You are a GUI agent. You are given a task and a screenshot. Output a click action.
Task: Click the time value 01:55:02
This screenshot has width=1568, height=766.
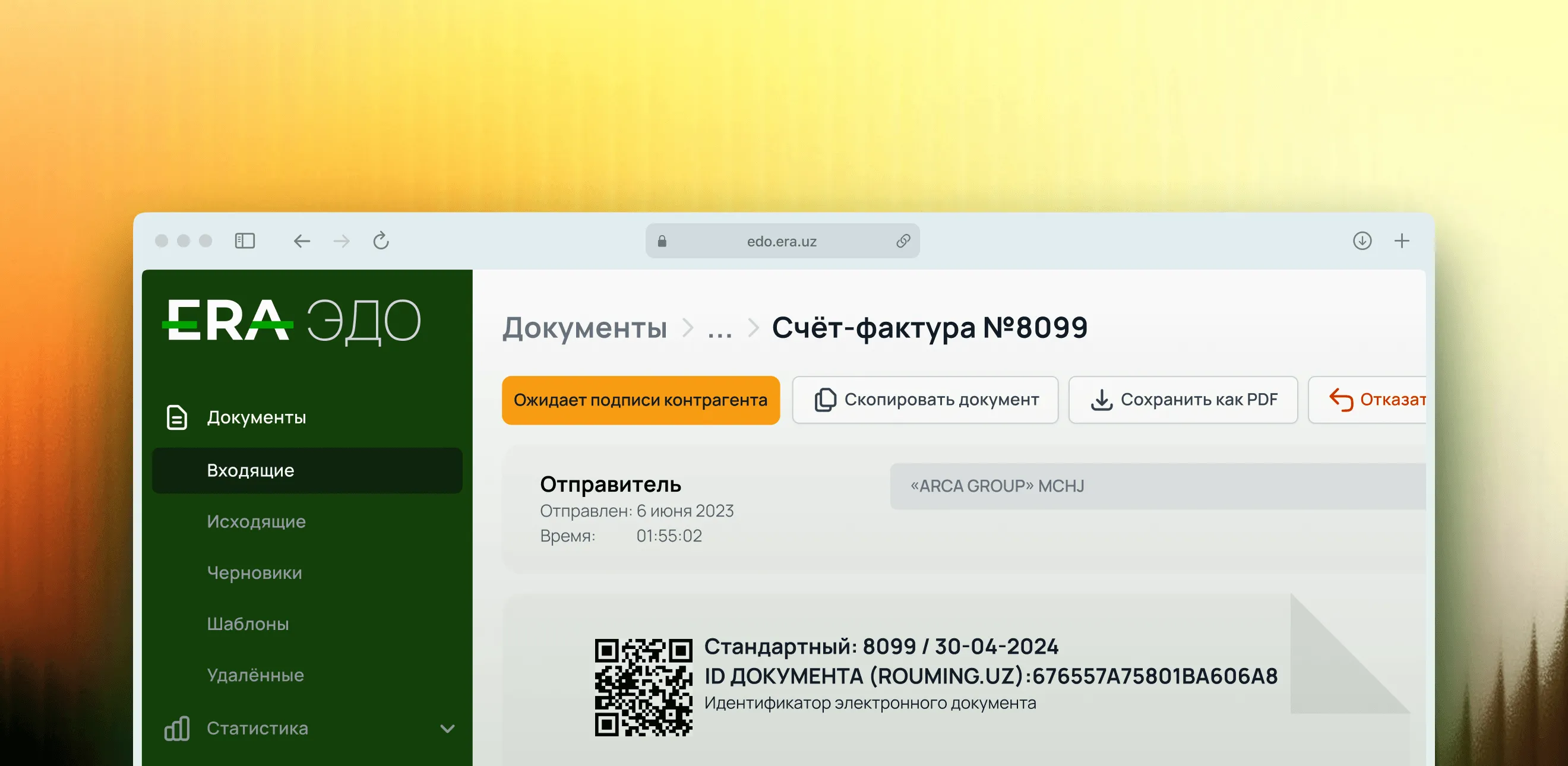click(669, 536)
